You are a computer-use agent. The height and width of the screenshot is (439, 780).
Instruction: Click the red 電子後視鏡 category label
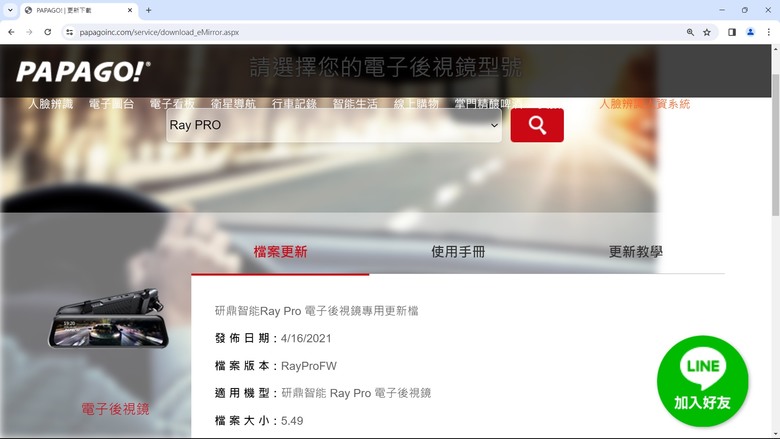point(115,409)
